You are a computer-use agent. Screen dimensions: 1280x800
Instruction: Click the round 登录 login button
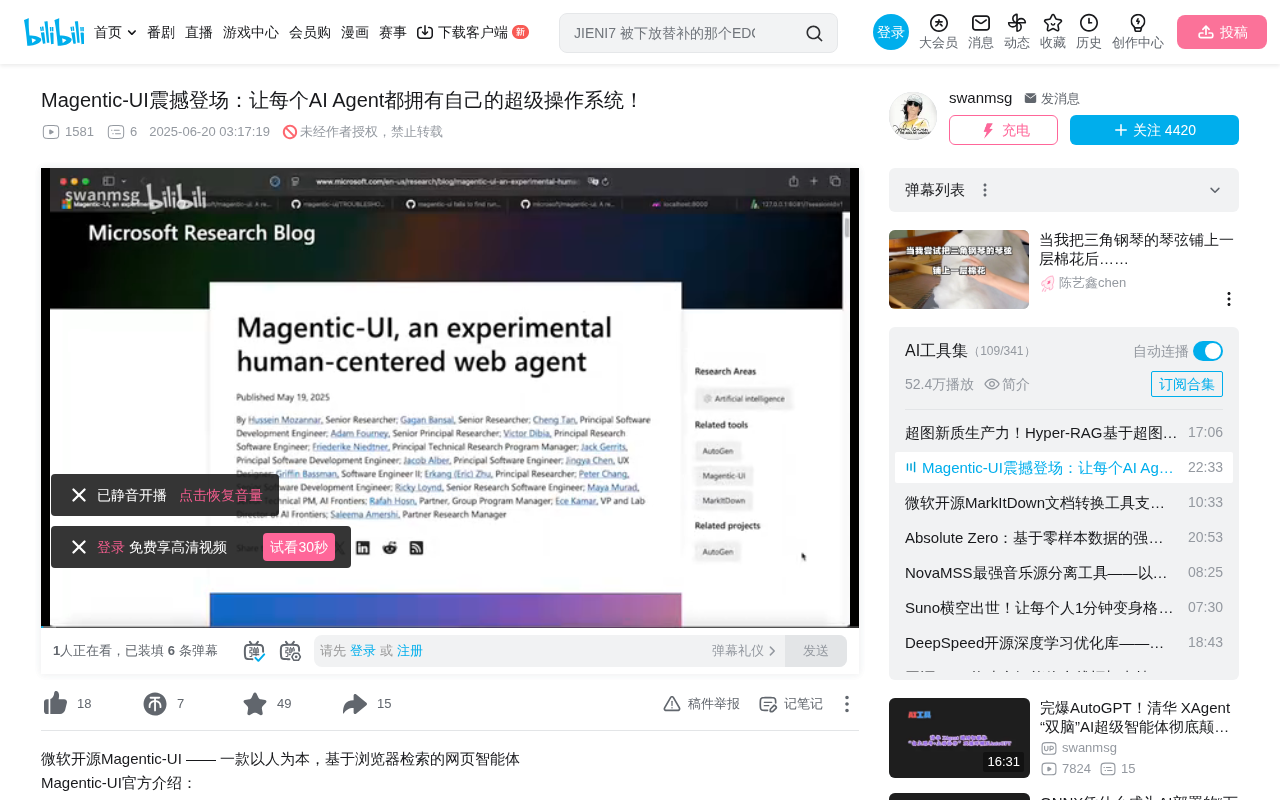tap(891, 32)
